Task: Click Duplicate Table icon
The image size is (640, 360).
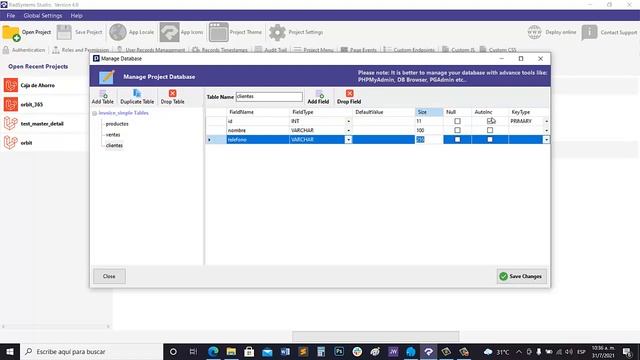Action: coord(137,93)
